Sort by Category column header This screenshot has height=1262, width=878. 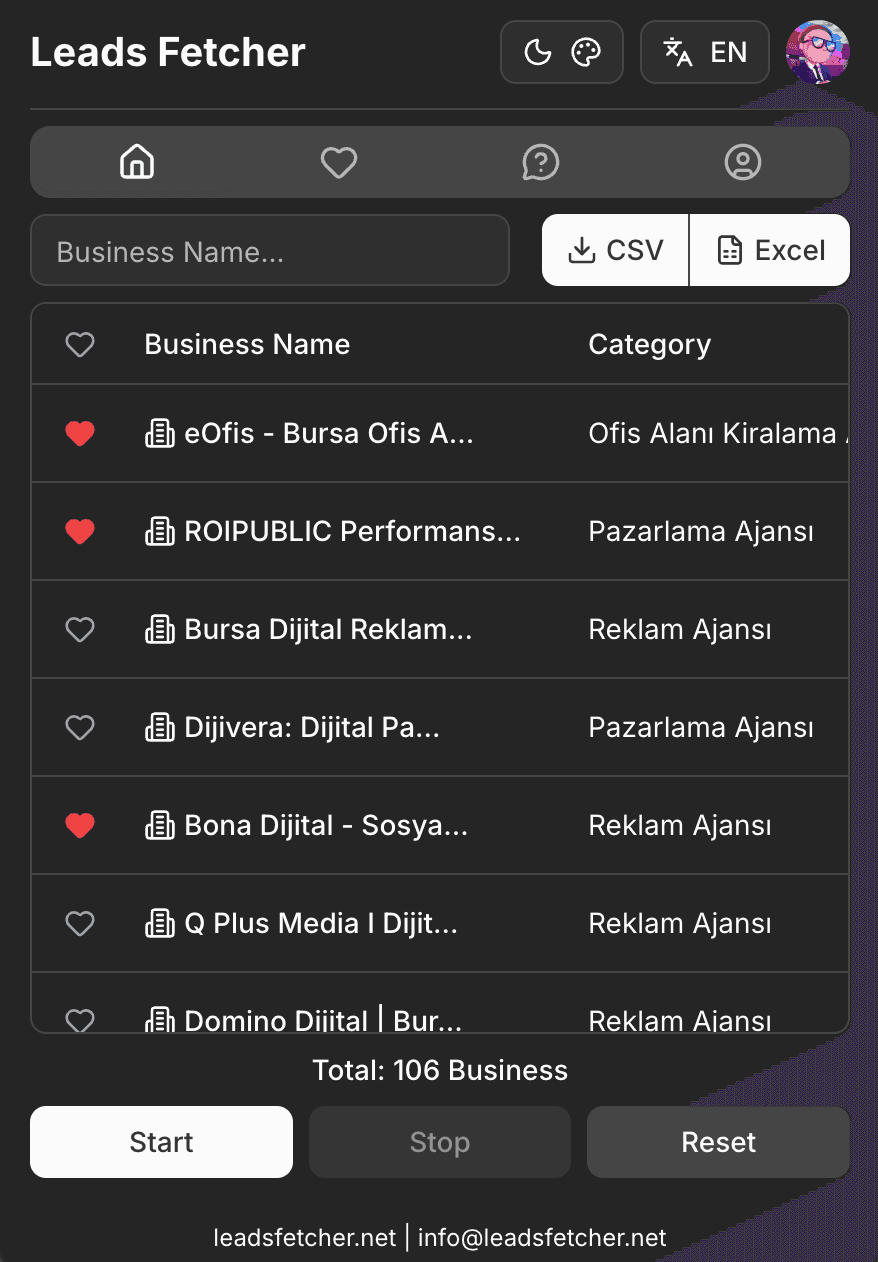point(649,345)
